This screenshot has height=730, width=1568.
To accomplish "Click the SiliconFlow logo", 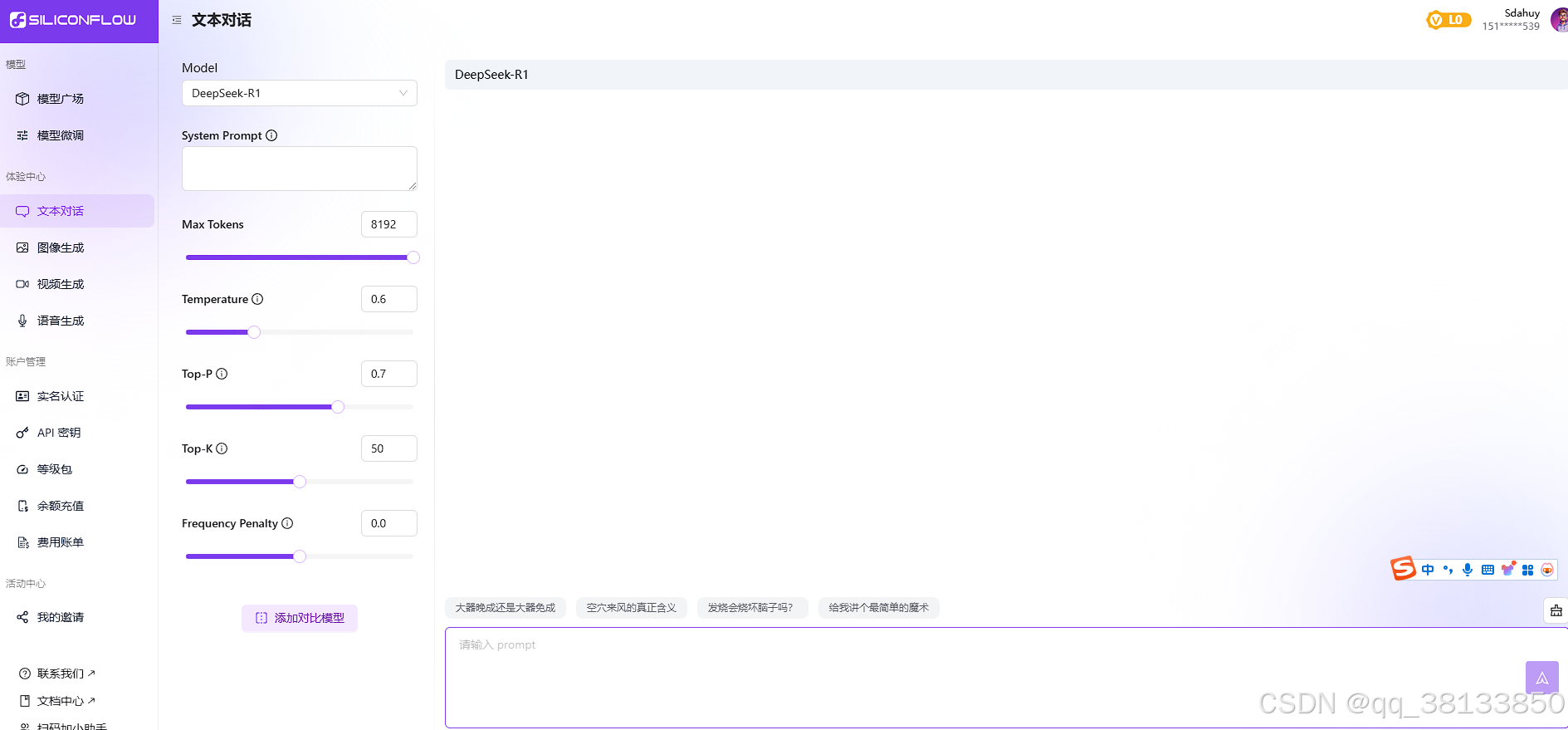I will coord(73,20).
